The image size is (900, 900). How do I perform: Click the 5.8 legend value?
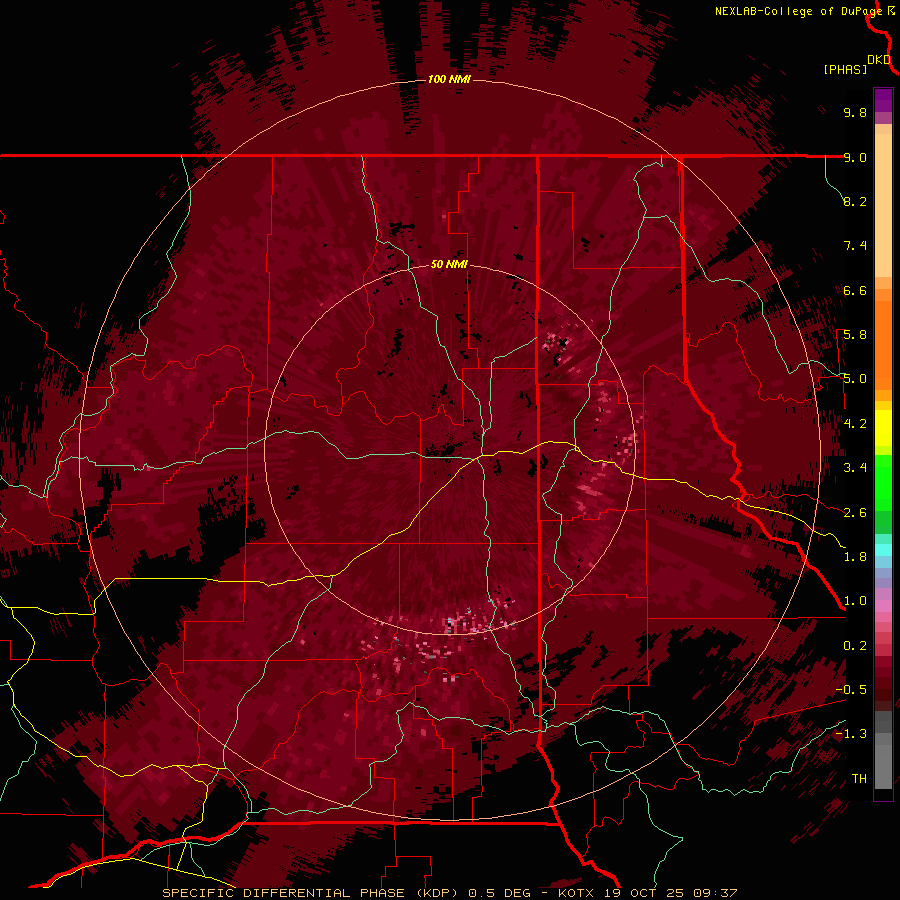855,335
